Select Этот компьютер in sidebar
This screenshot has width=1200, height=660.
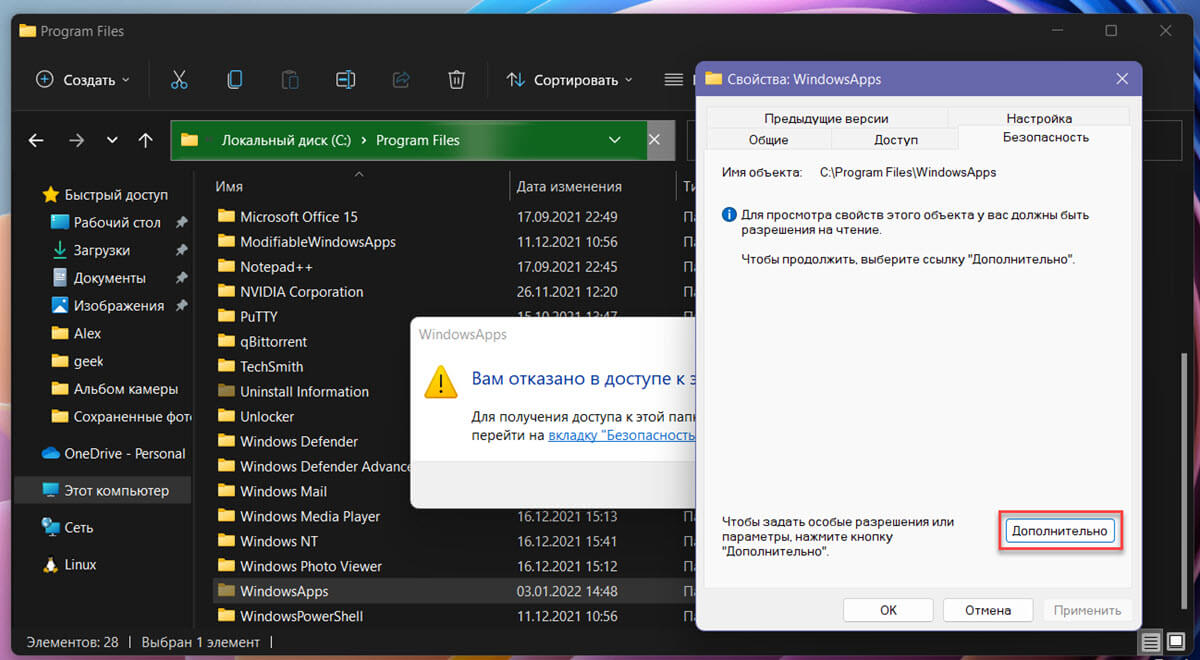pyautogui.click(x=105, y=491)
